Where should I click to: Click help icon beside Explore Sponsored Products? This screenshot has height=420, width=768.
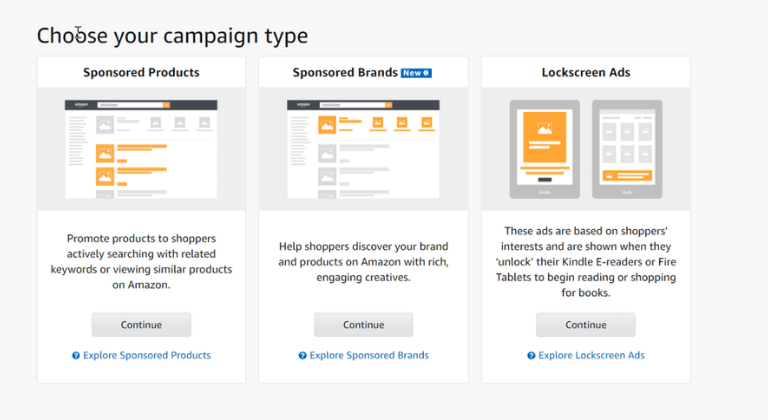tap(76, 355)
